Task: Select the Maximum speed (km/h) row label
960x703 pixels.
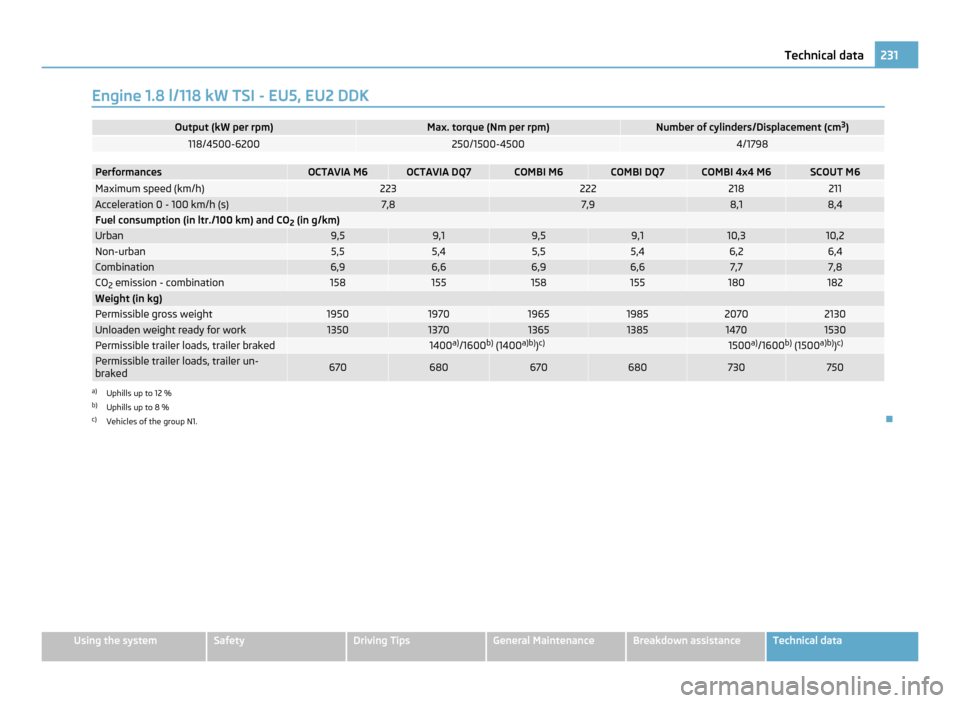Action: (150, 189)
